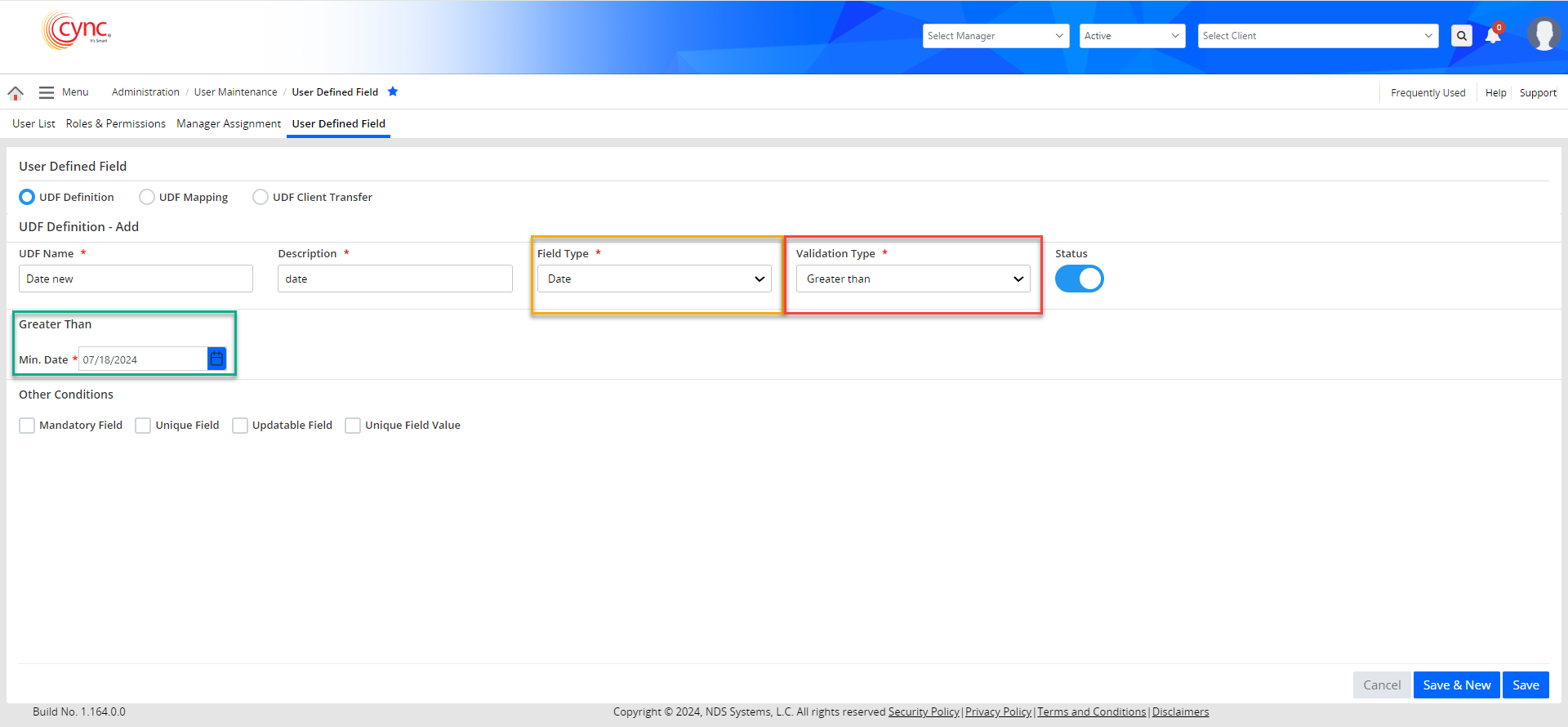Open the Min. Date calendar picker
The height and width of the screenshot is (727, 1568).
coord(216,359)
